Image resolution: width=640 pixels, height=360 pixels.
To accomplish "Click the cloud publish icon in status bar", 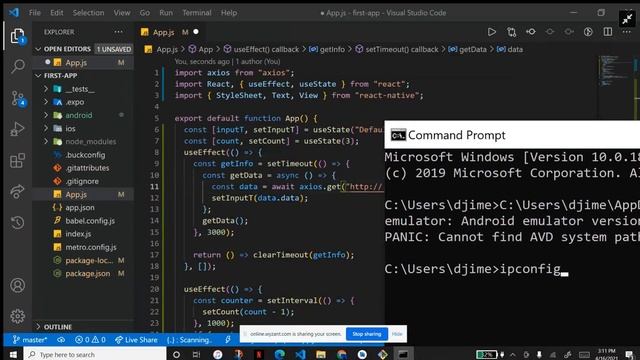I will tap(61, 340).
